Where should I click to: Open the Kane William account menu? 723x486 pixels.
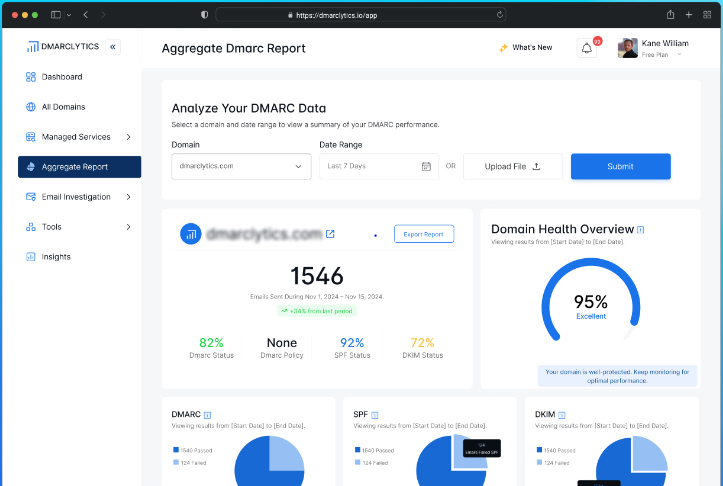[653, 48]
